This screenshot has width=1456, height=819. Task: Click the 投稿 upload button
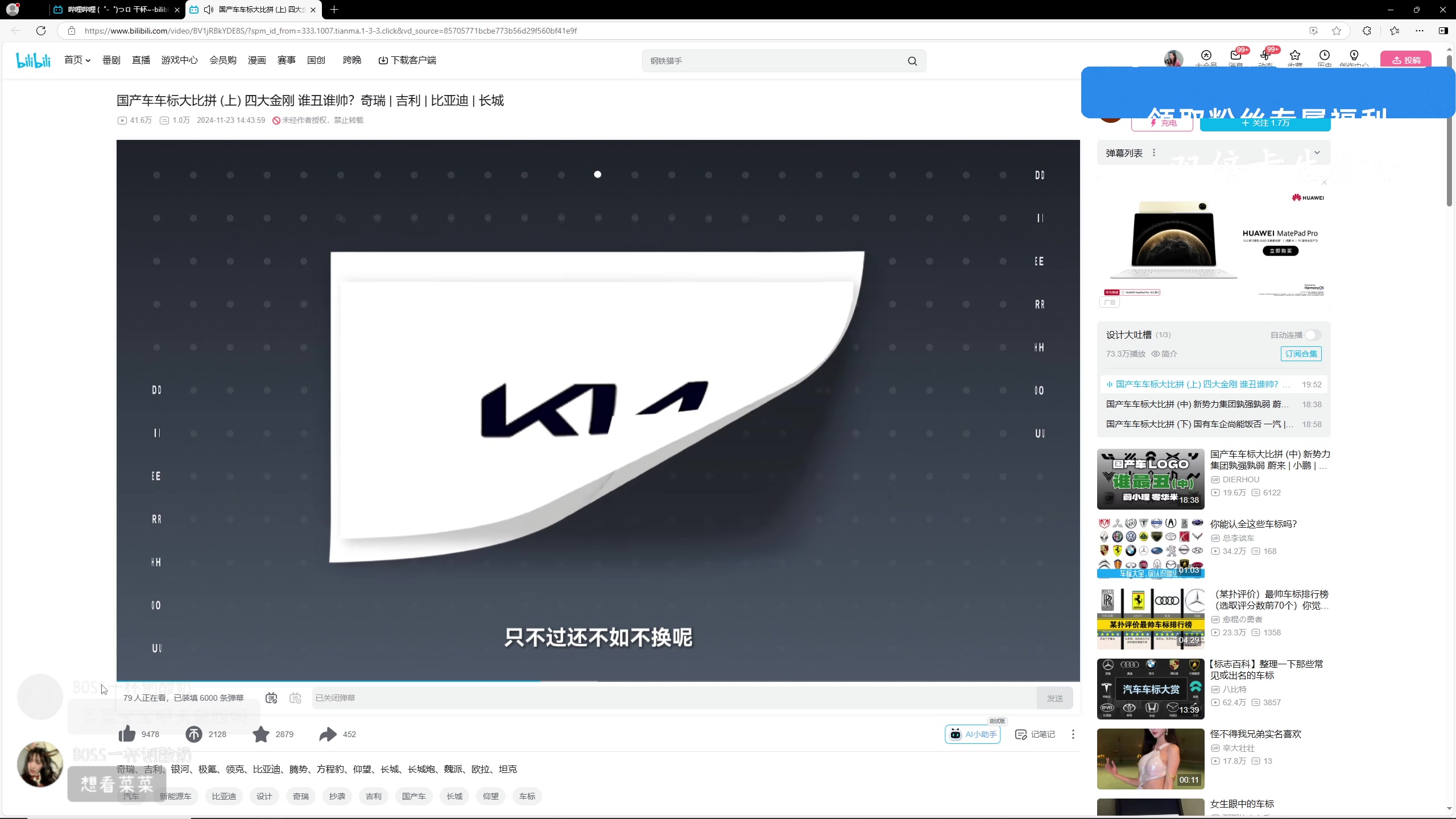[x=1406, y=59]
